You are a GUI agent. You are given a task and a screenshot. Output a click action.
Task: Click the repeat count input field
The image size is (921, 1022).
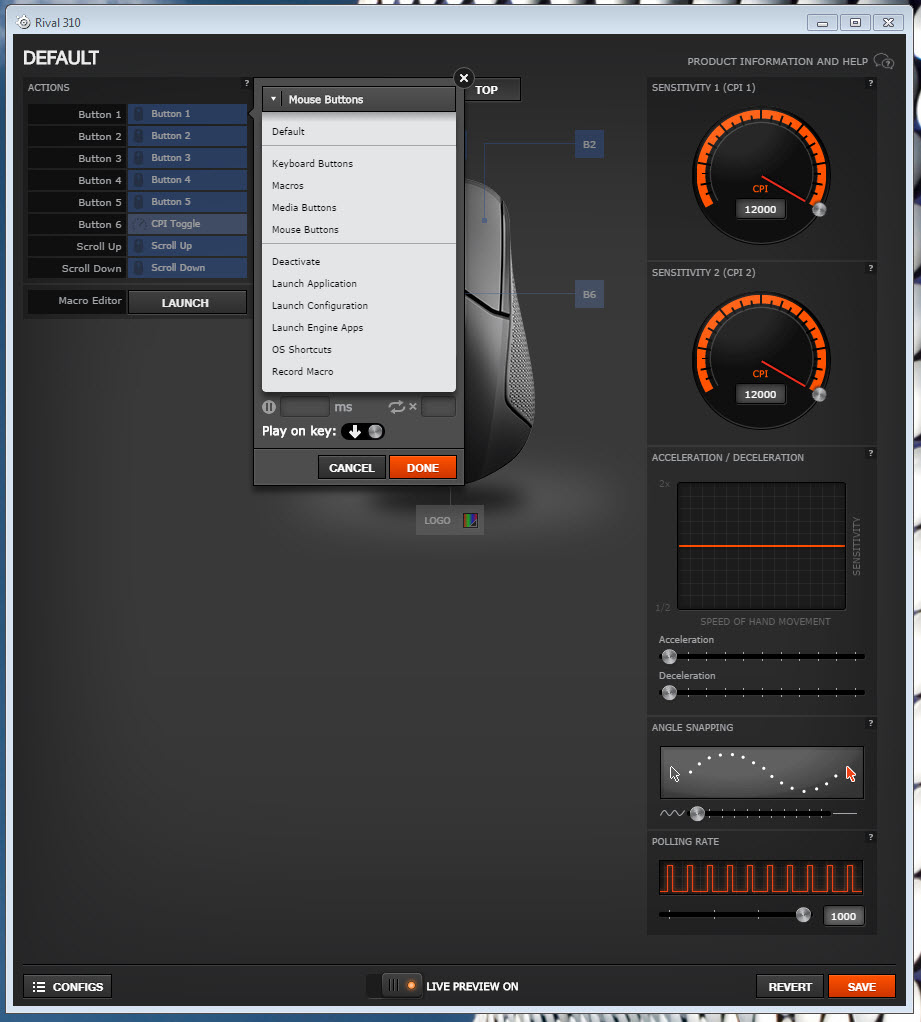click(439, 407)
